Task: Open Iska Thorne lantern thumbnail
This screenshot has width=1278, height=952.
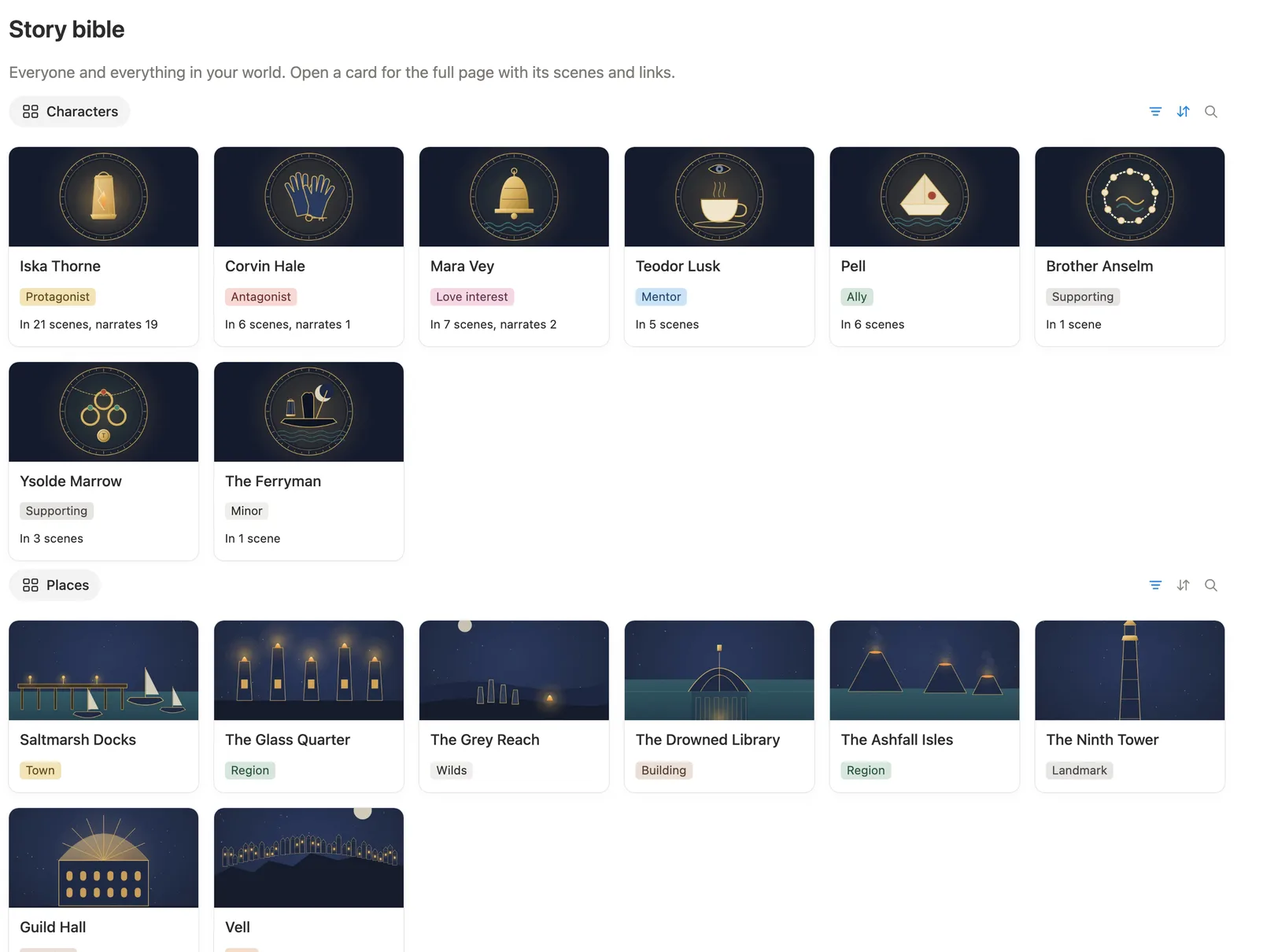Action: (104, 197)
